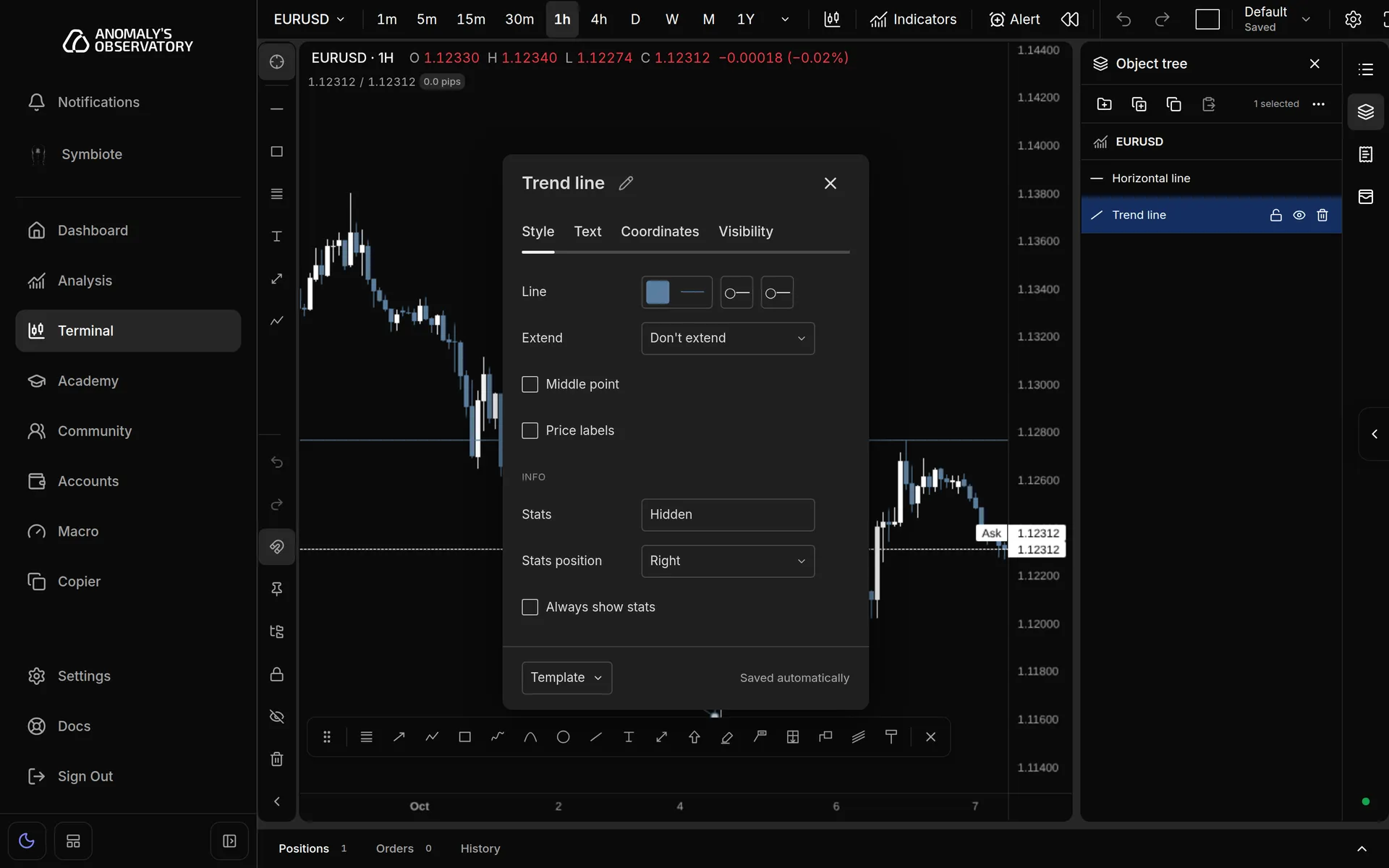
Task: Open the Stats position dropdown
Action: tap(728, 561)
